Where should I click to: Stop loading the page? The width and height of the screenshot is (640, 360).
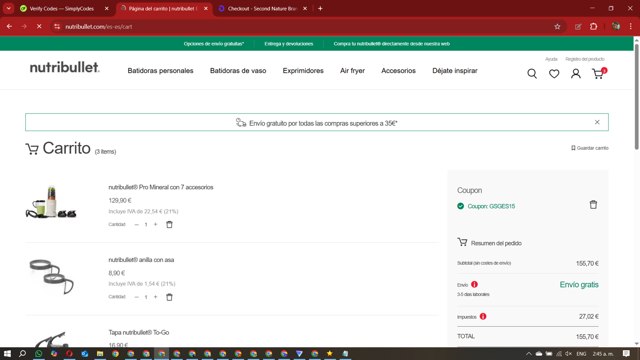pos(39,27)
